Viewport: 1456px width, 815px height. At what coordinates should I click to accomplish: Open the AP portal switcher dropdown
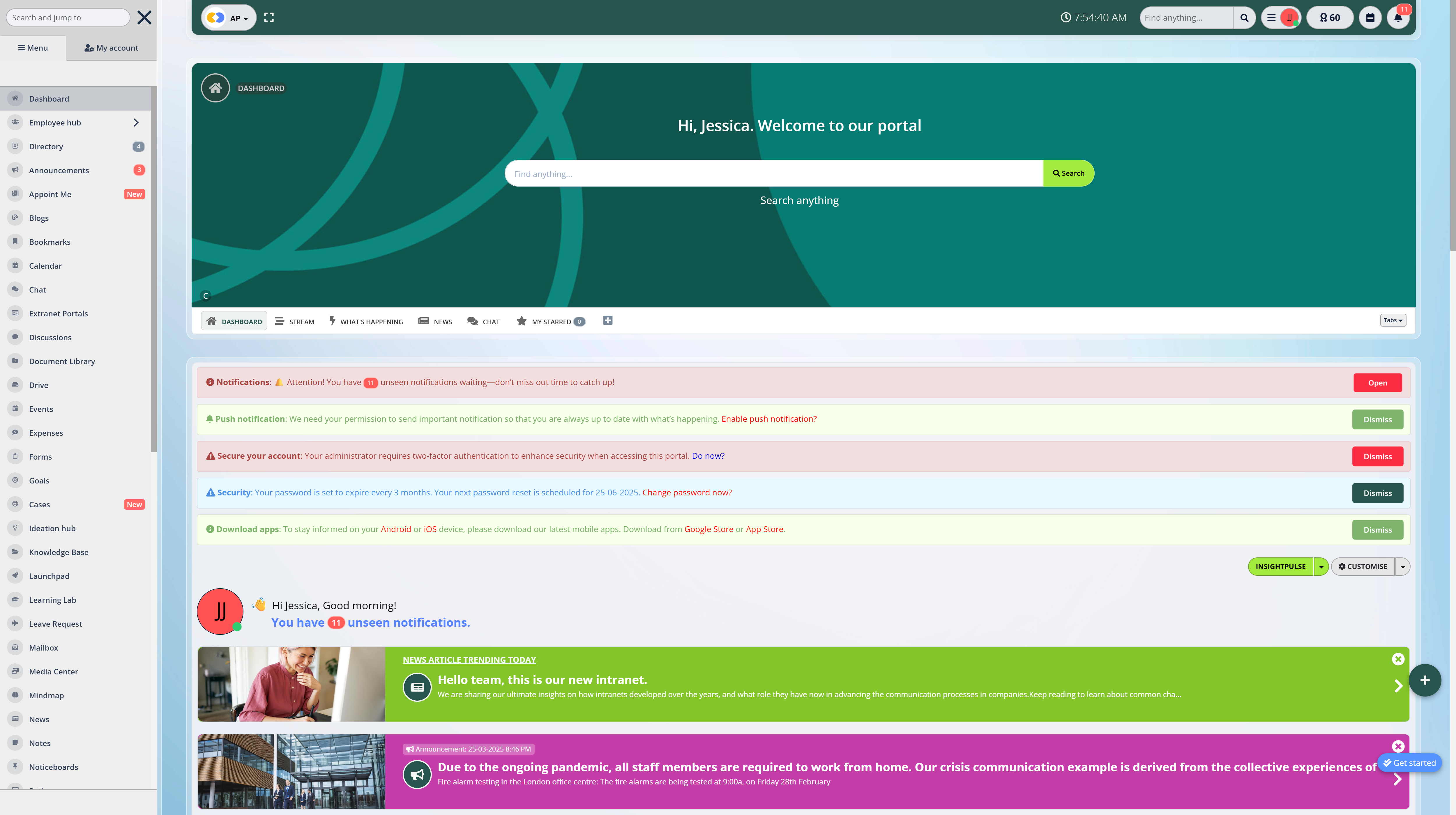coord(228,17)
